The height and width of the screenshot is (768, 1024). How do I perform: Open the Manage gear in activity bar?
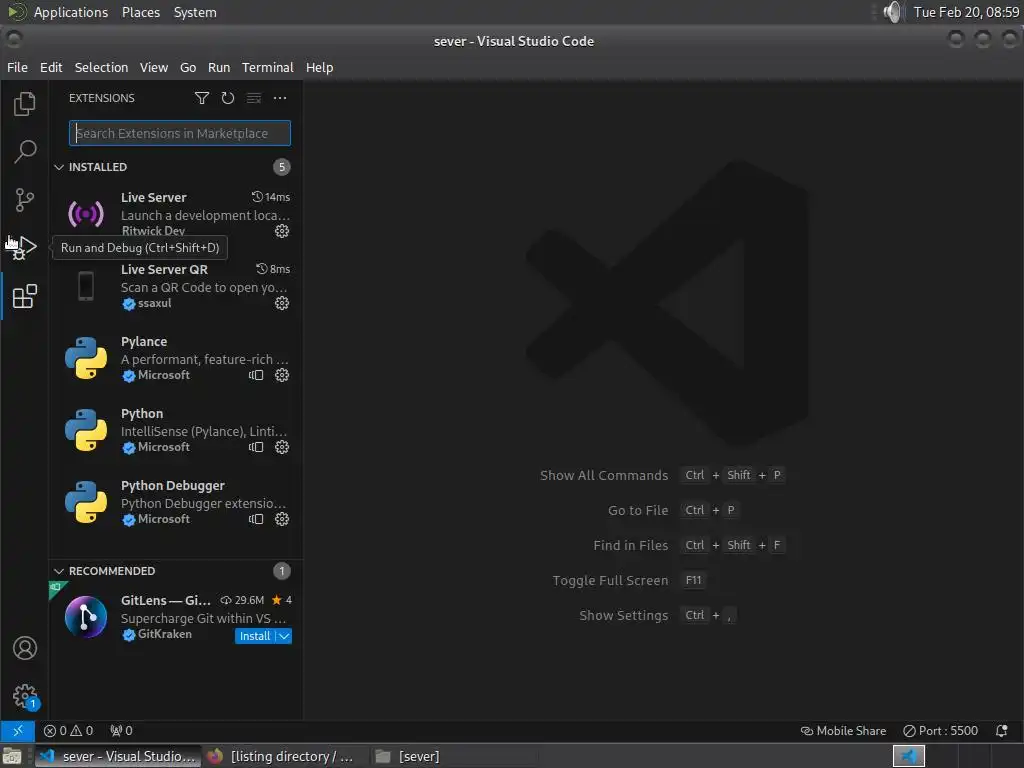[25, 696]
